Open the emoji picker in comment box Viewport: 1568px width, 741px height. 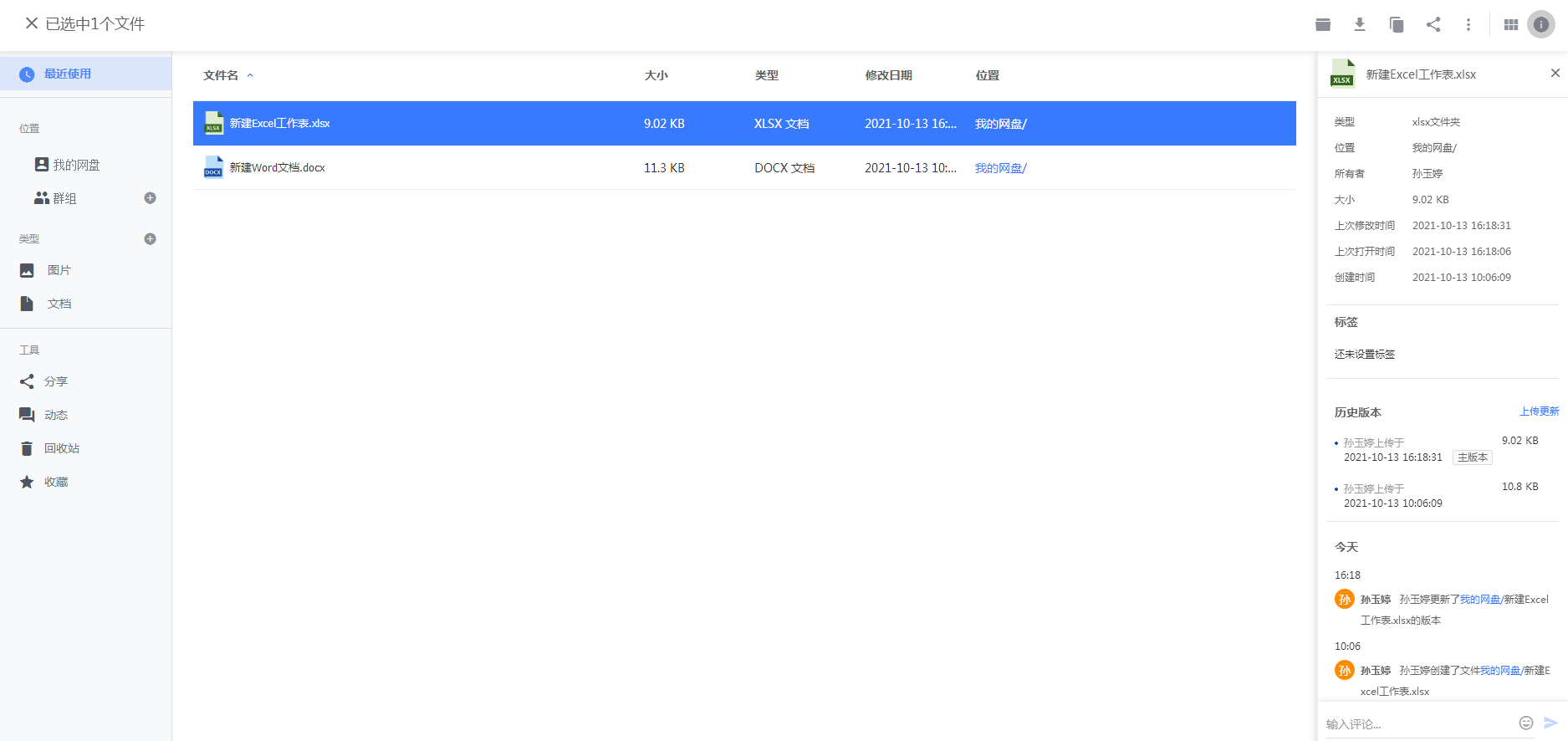click(x=1526, y=723)
